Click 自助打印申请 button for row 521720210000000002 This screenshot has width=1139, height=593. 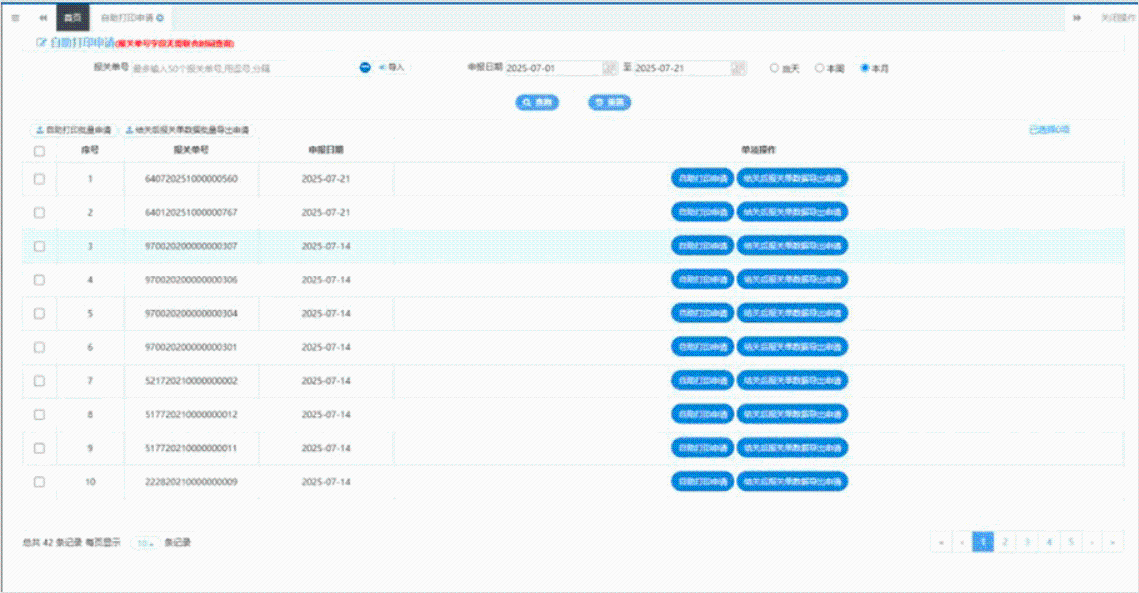pos(702,380)
